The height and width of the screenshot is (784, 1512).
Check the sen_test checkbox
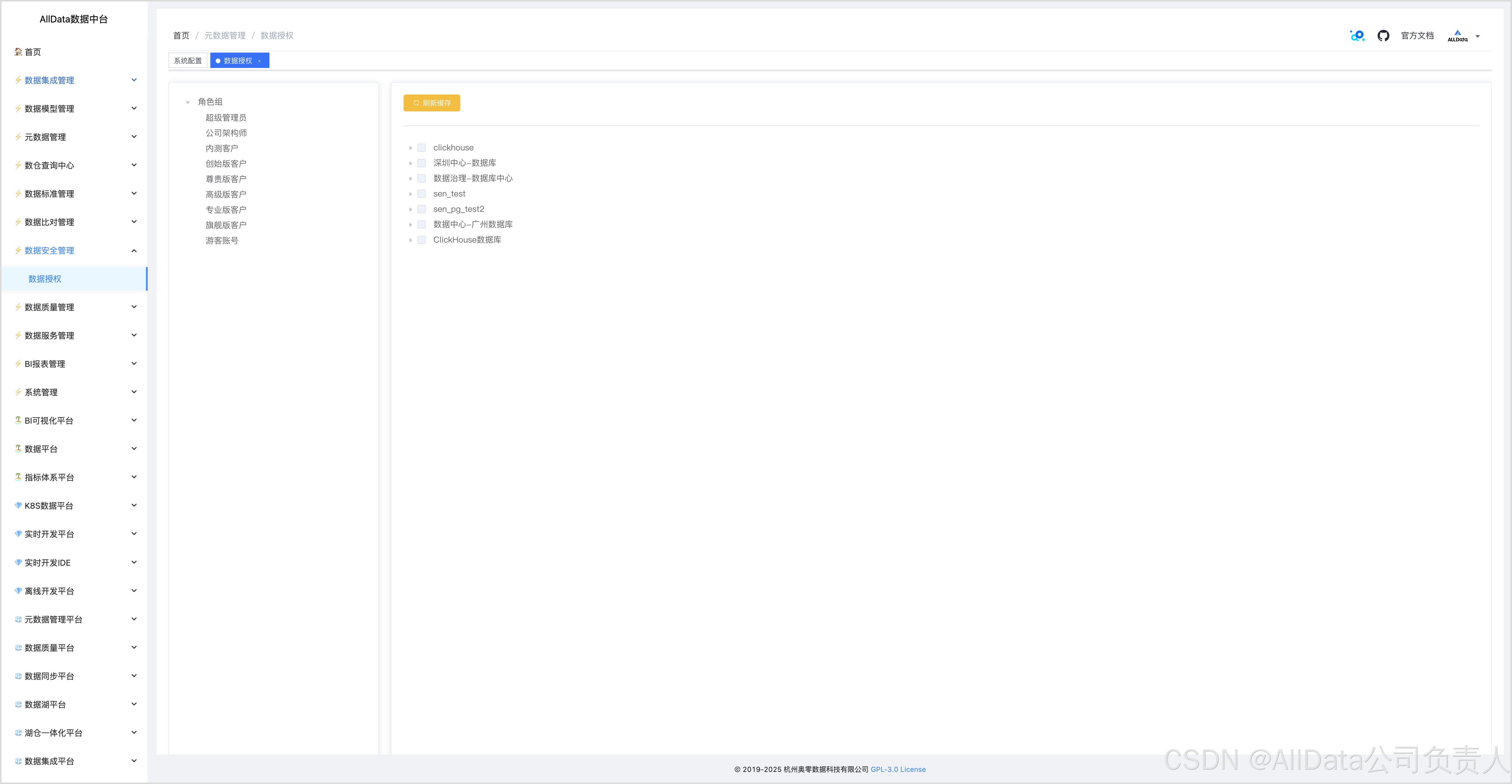(x=422, y=194)
